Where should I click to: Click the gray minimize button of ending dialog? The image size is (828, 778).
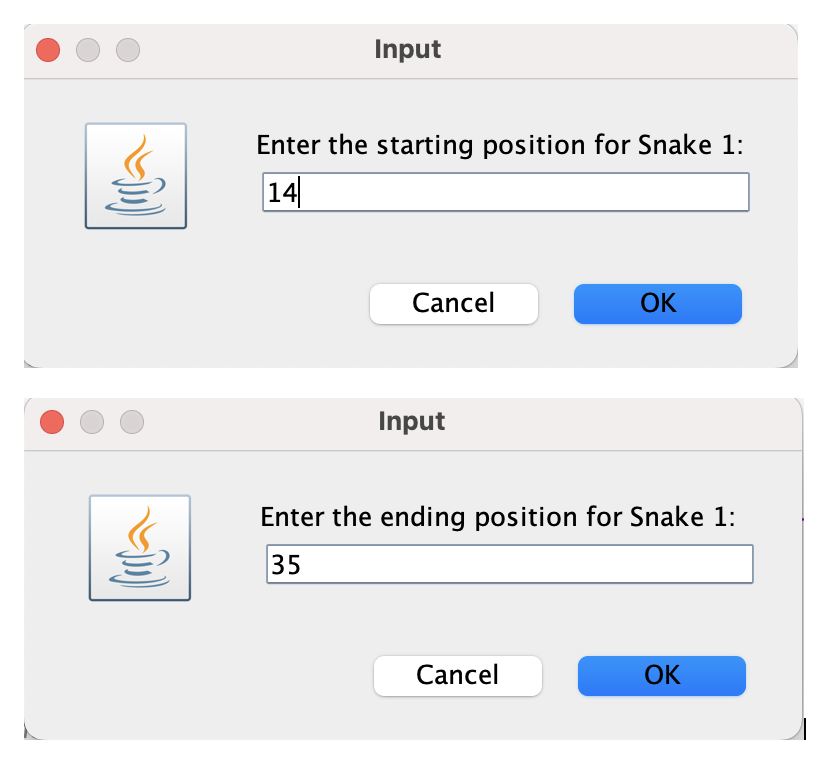tap(92, 421)
